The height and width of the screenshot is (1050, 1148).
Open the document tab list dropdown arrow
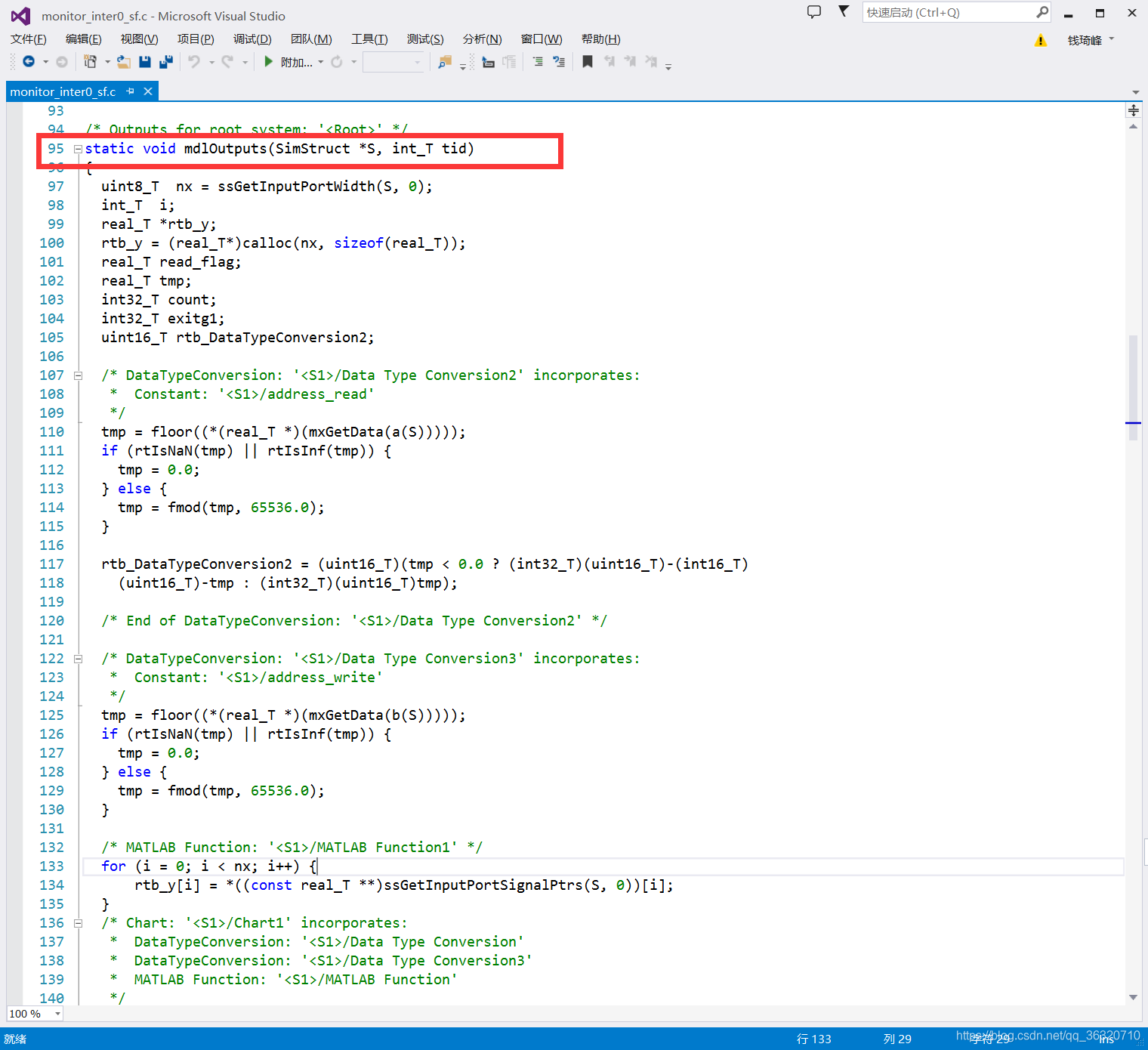(x=1135, y=92)
